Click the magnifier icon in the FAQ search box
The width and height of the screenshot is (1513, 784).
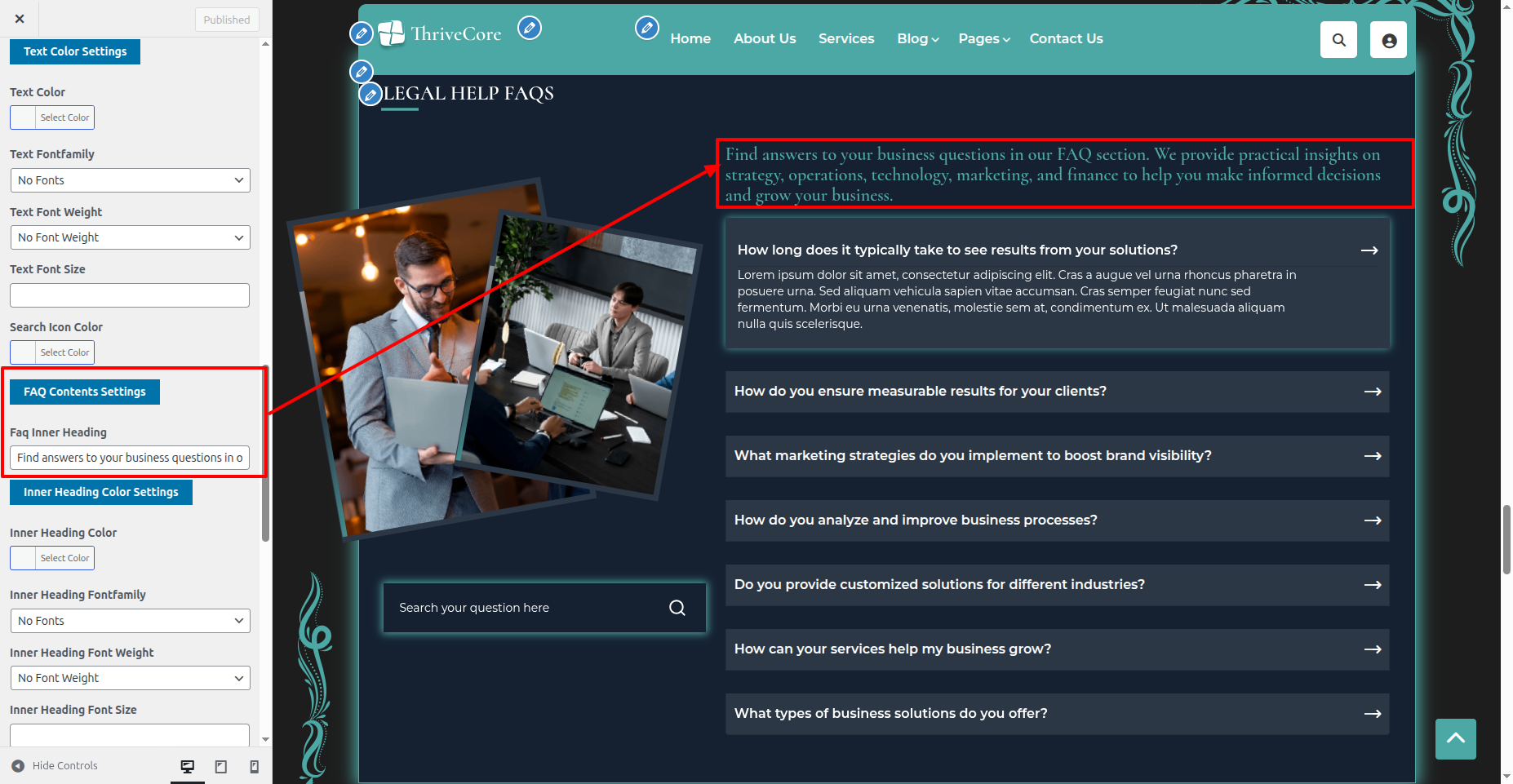pyautogui.click(x=677, y=608)
